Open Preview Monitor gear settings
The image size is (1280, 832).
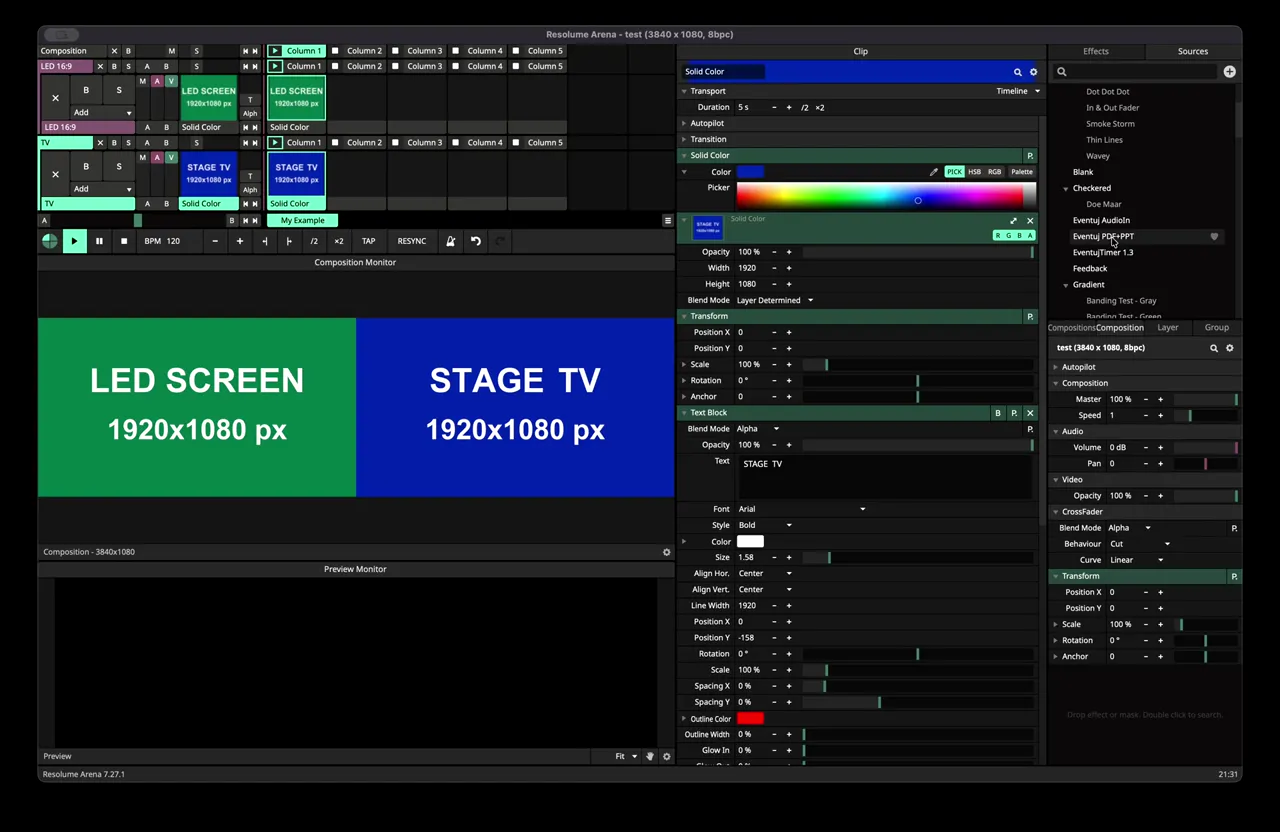pos(667,757)
